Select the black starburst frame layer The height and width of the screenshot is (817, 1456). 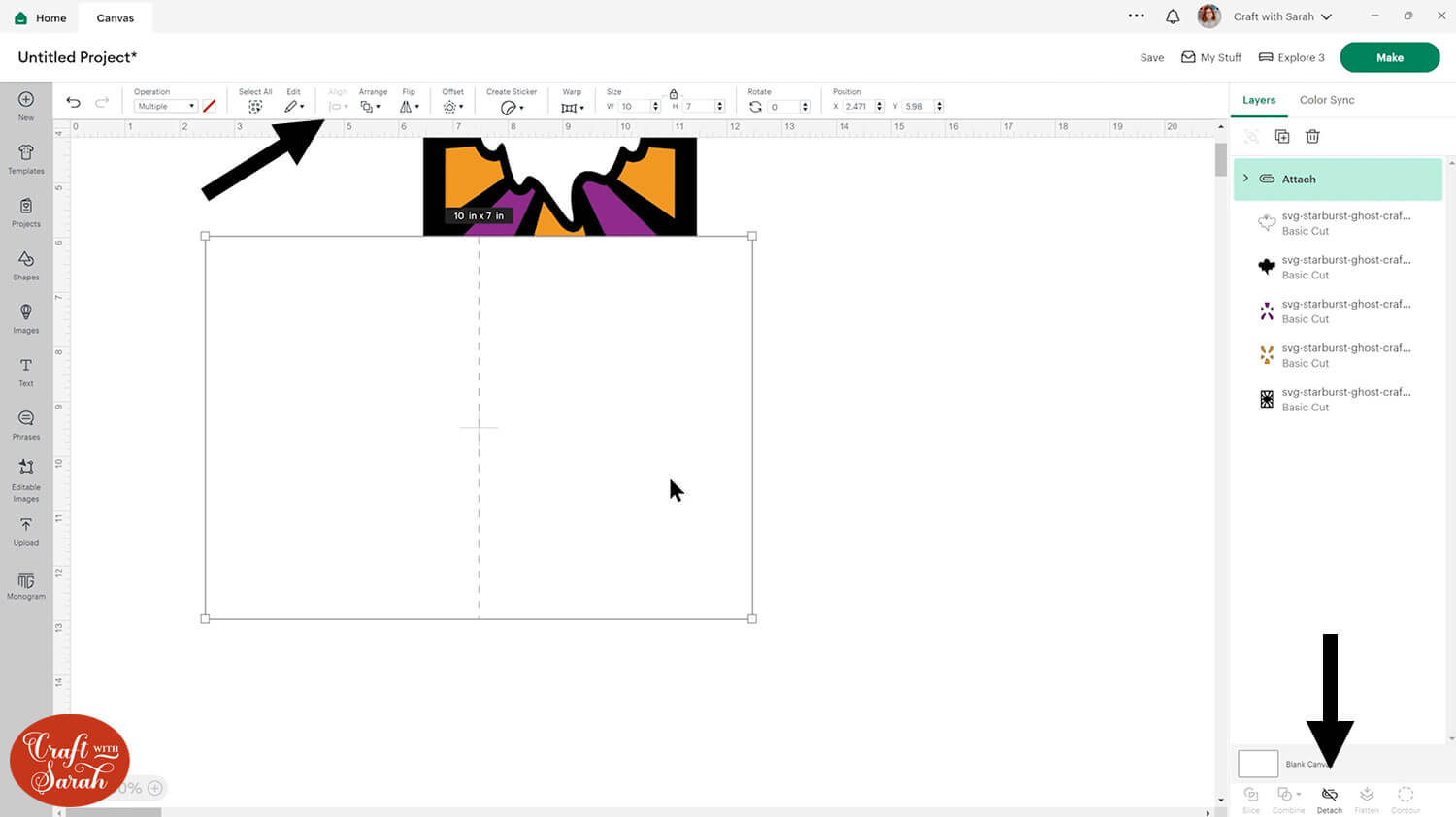tap(1338, 400)
